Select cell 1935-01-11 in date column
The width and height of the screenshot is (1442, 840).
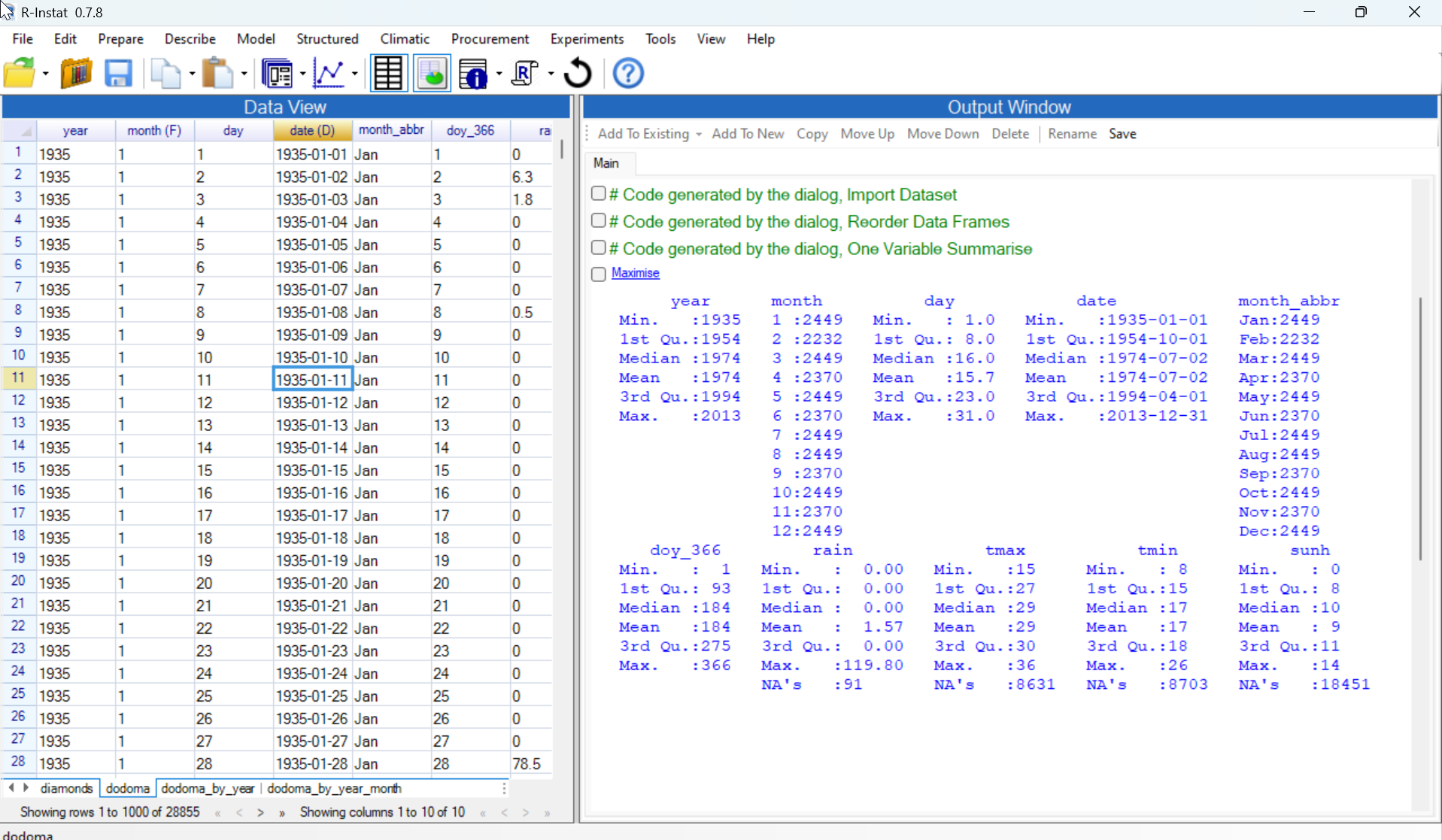click(312, 380)
